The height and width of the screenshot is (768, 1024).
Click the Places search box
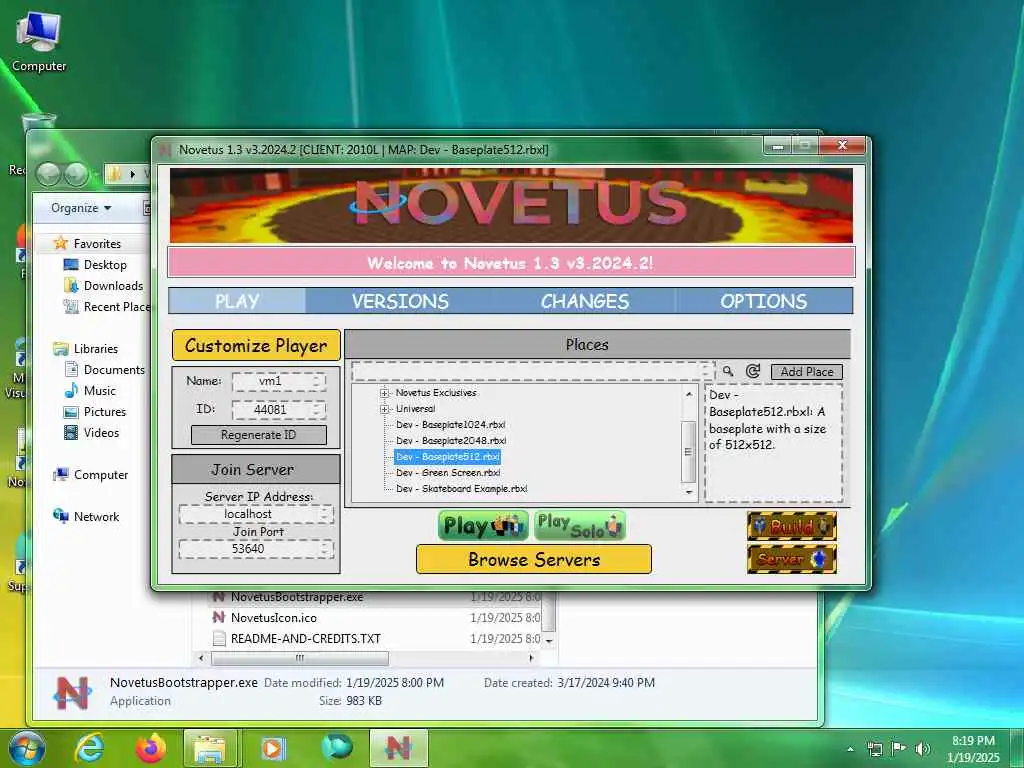point(532,372)
